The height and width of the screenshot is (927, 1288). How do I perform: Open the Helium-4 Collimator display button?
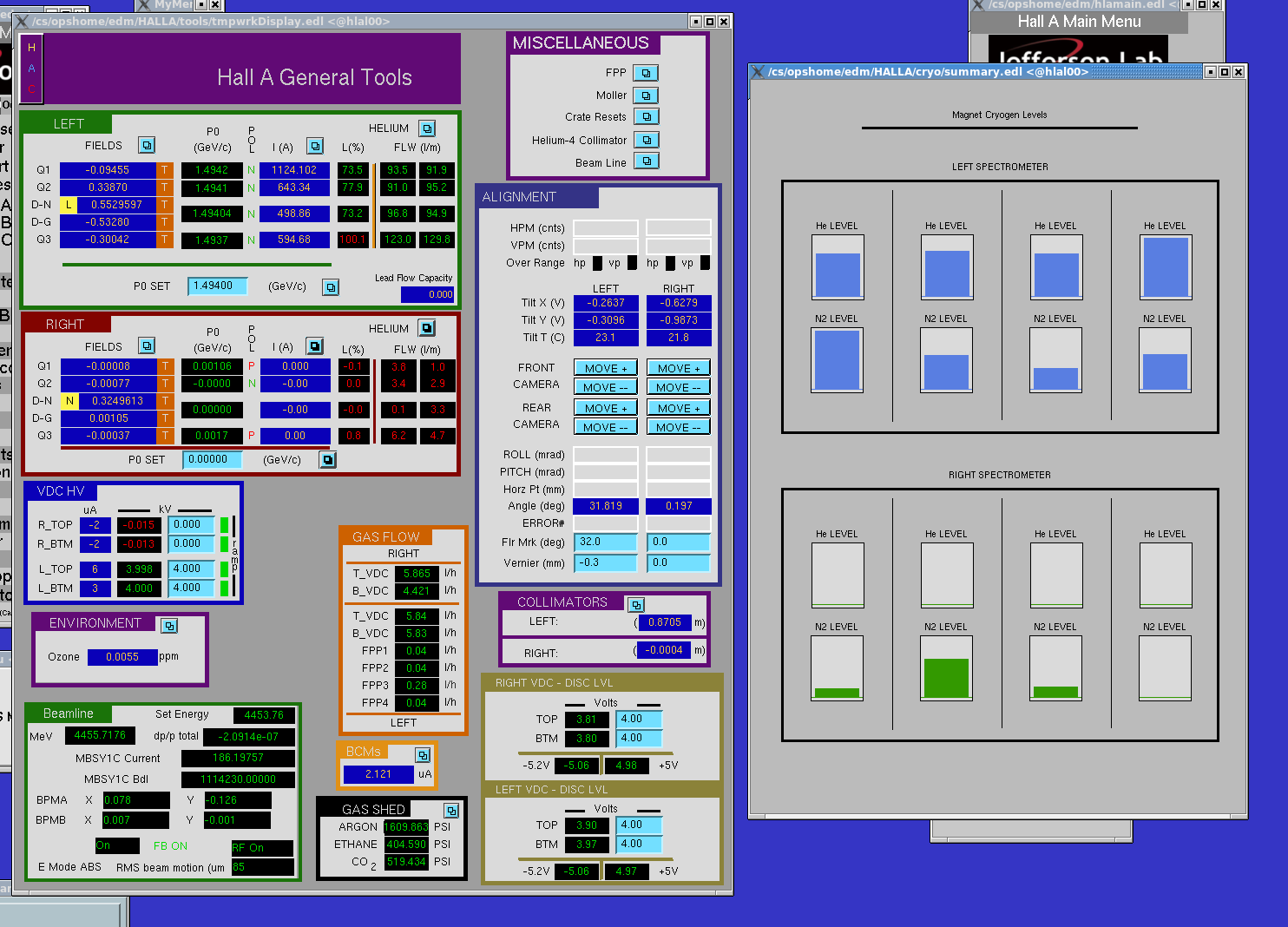(647, 140)
